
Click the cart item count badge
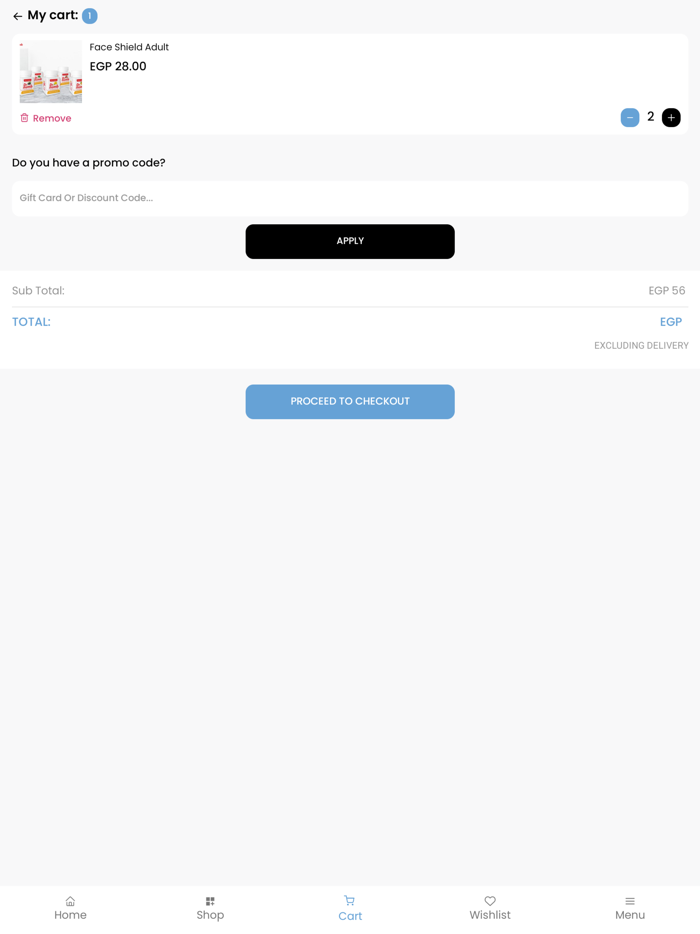tap(89, 16)
